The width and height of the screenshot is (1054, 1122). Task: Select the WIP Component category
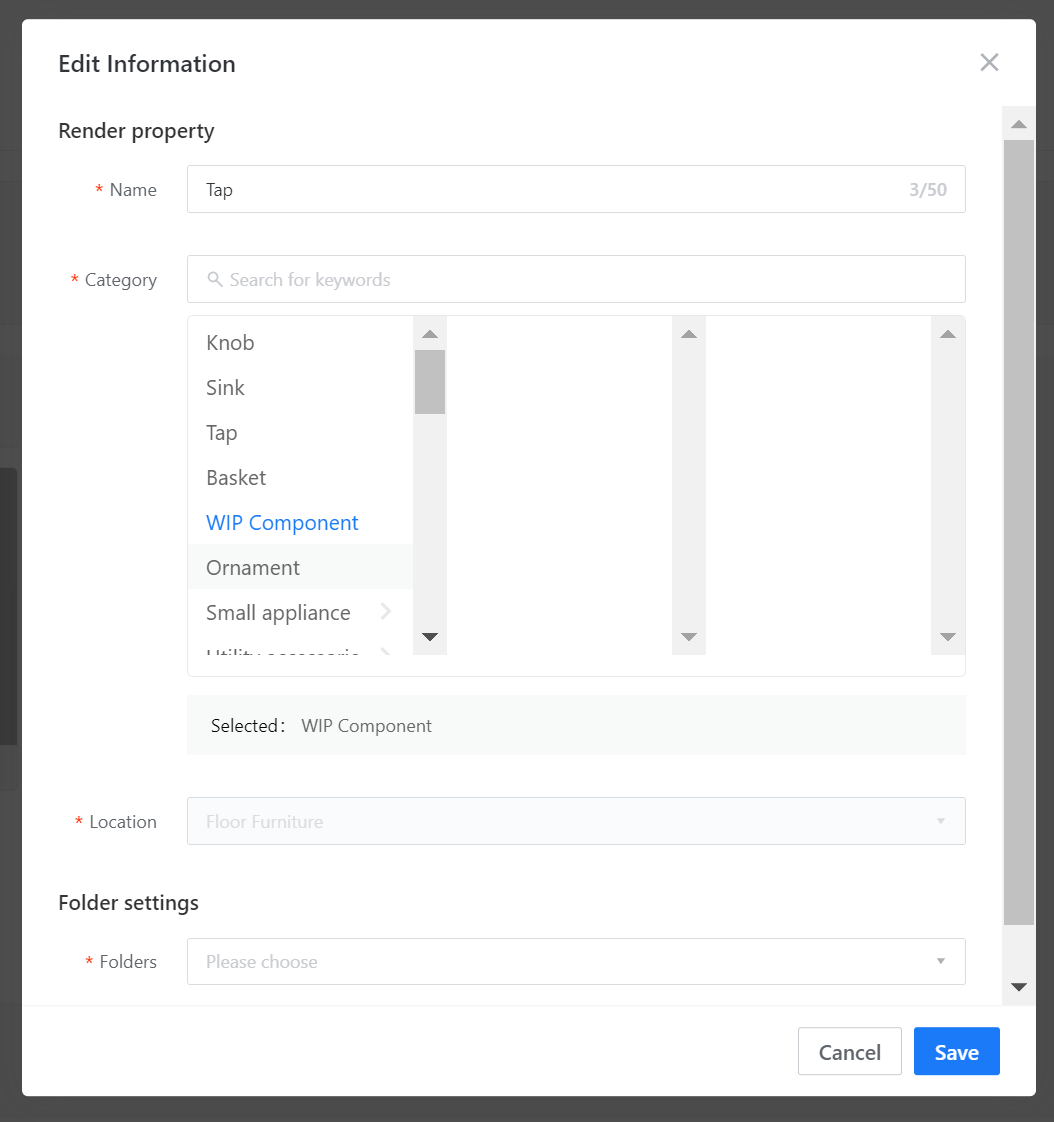coord(282,523)
